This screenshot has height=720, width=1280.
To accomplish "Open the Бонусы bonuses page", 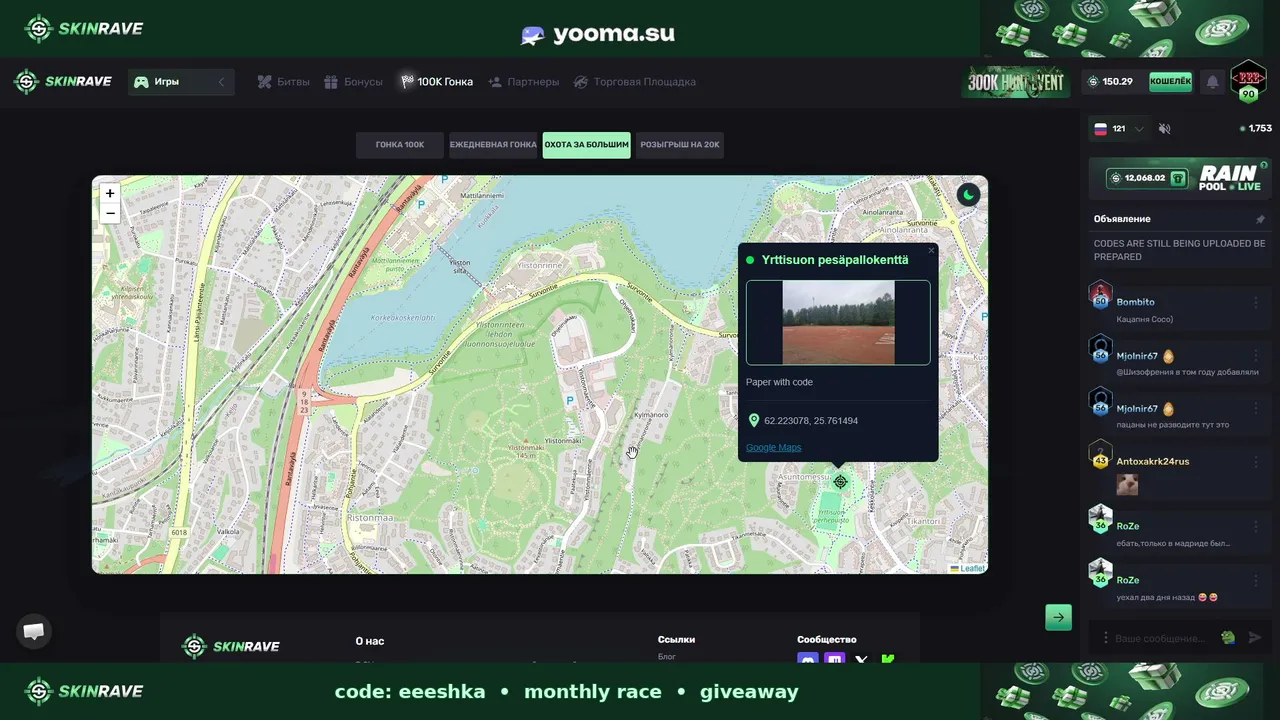I will (353, 82).
